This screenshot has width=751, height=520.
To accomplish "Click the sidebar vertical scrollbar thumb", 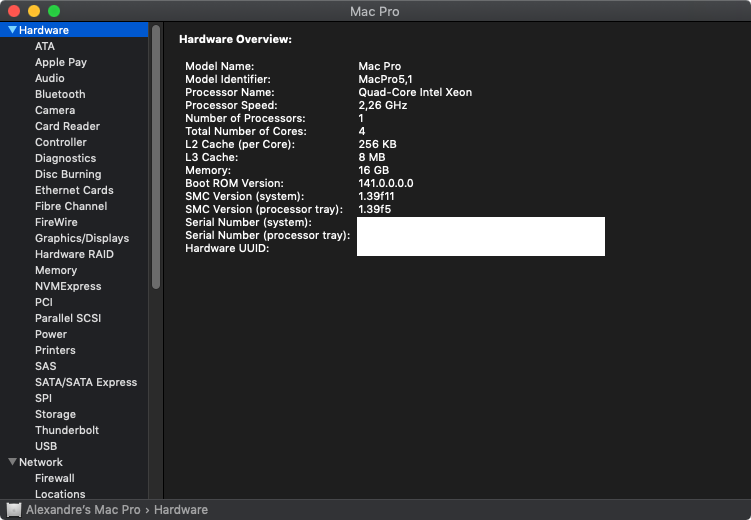I will point(156,157).
